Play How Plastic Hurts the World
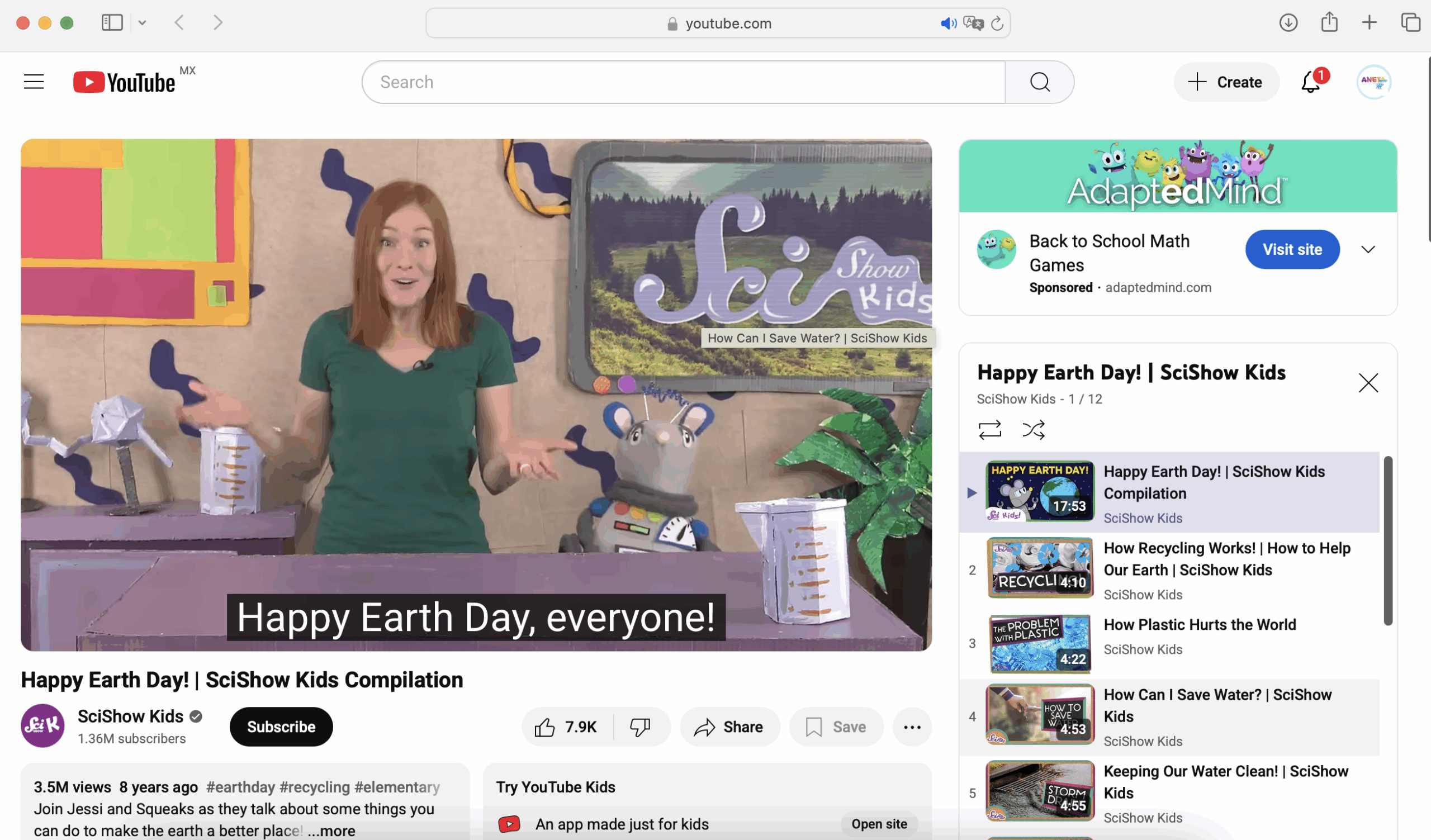The image size is (1431, 840). (x=1169, y=643)
